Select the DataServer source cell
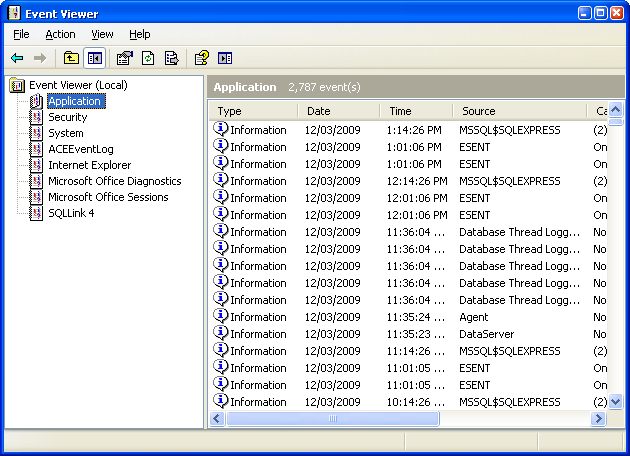This screenshot has width=630, height=456. tap(487, 334)
